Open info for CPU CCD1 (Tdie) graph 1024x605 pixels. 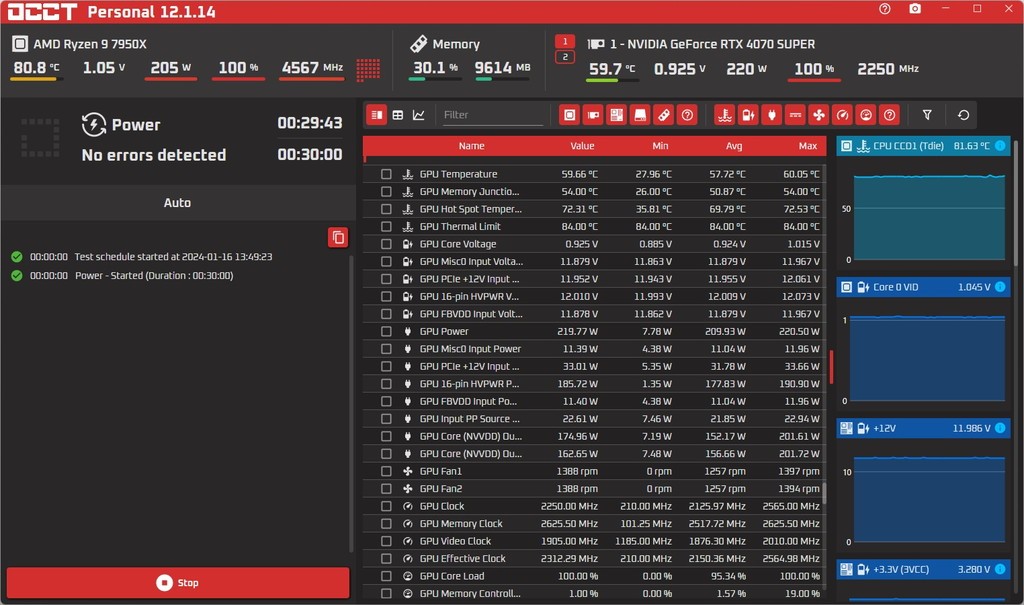pos(1000,146)
